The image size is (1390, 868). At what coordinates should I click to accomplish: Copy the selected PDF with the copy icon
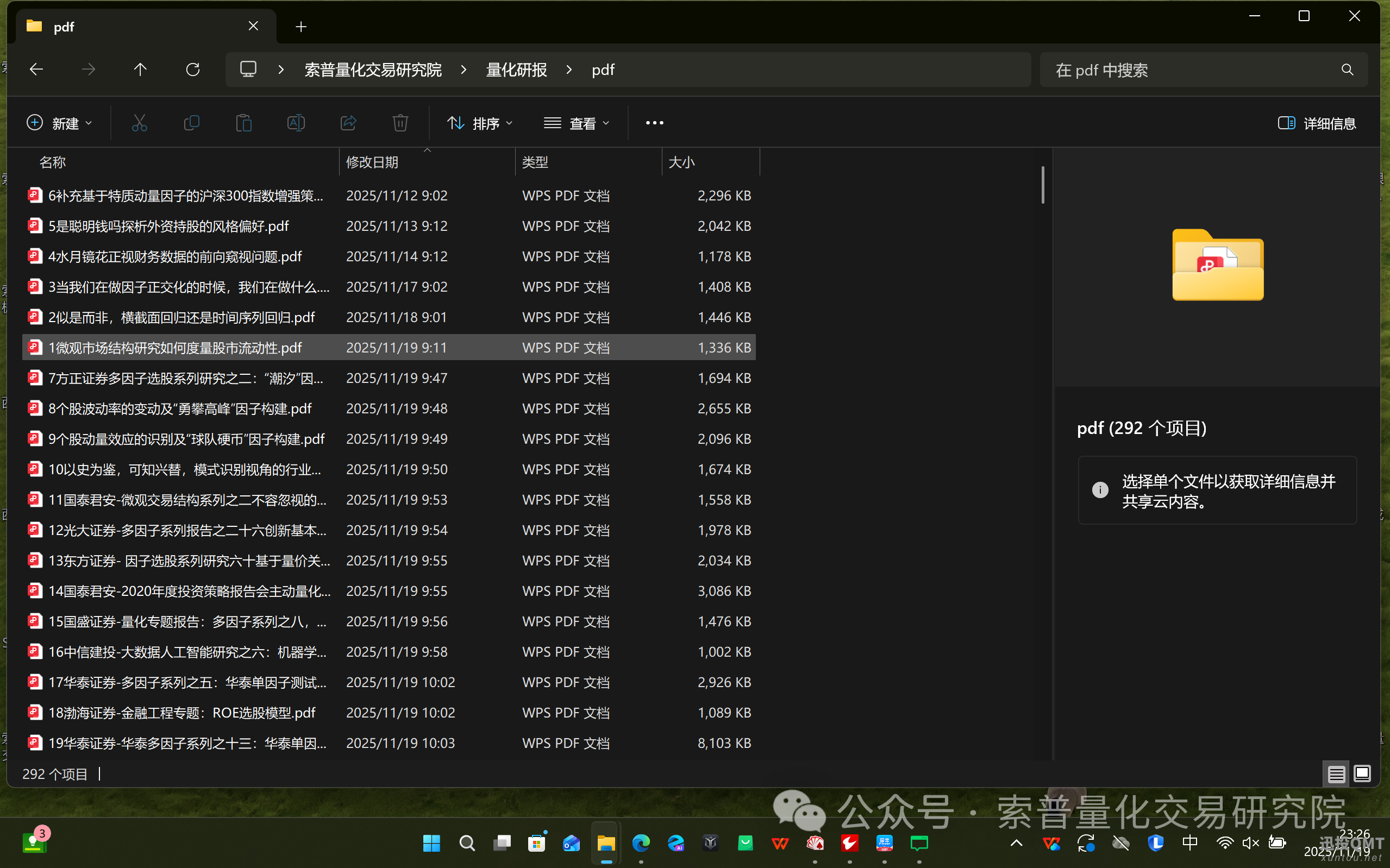click(x=192, y=122)
